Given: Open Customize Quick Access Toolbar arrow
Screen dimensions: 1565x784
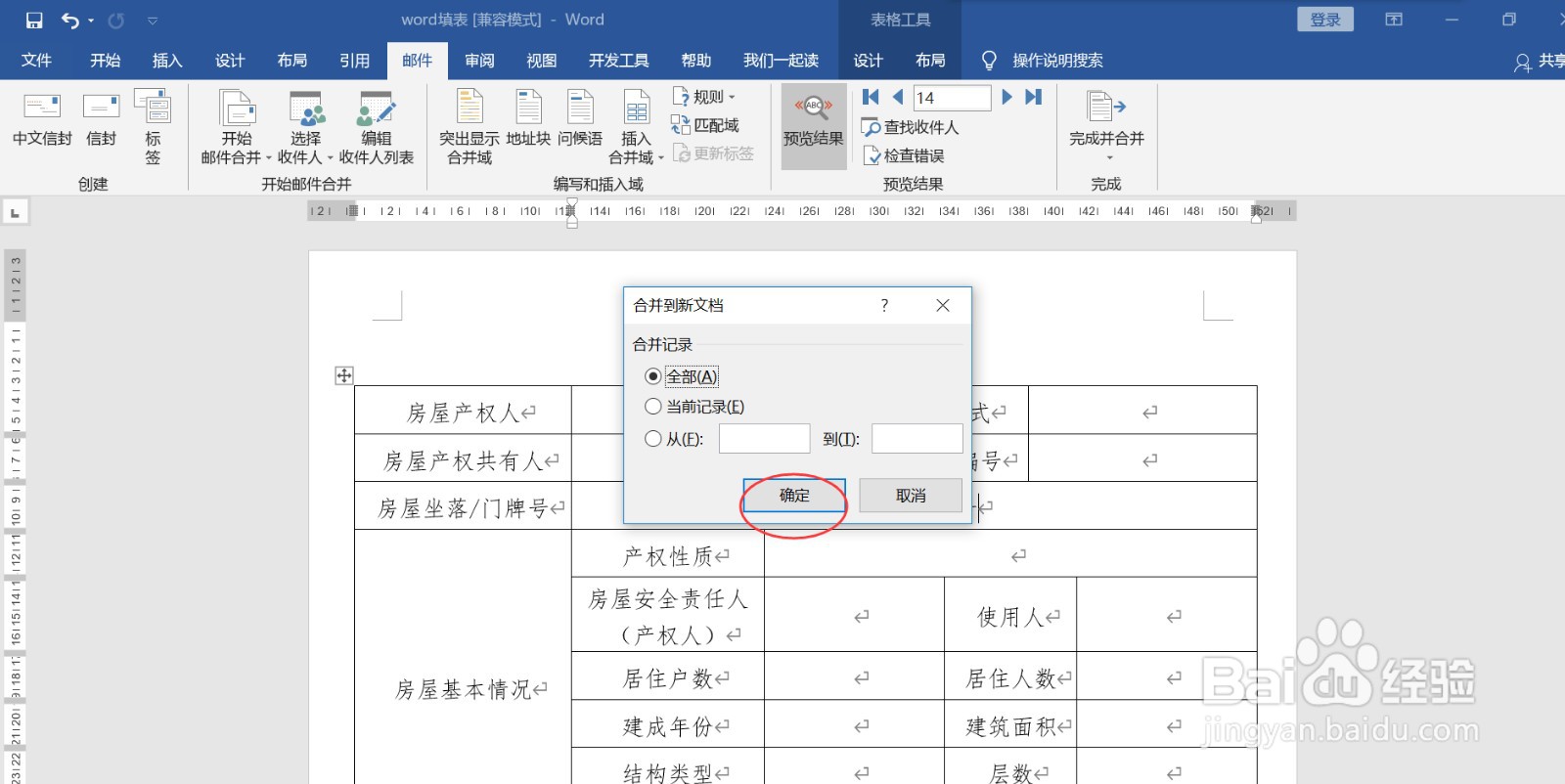Looking at the screenshot, I should [153, 20].
